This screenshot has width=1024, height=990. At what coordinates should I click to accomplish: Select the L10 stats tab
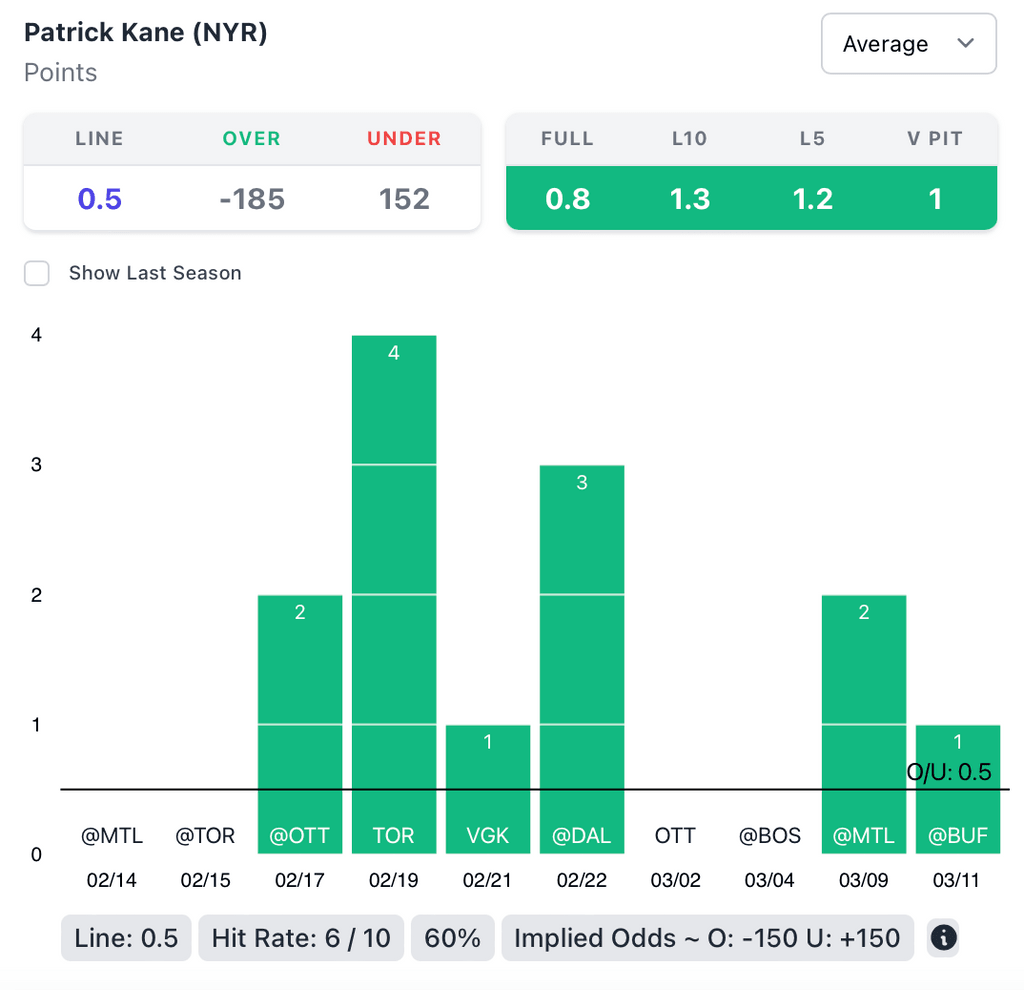click(x=689, y=139)
